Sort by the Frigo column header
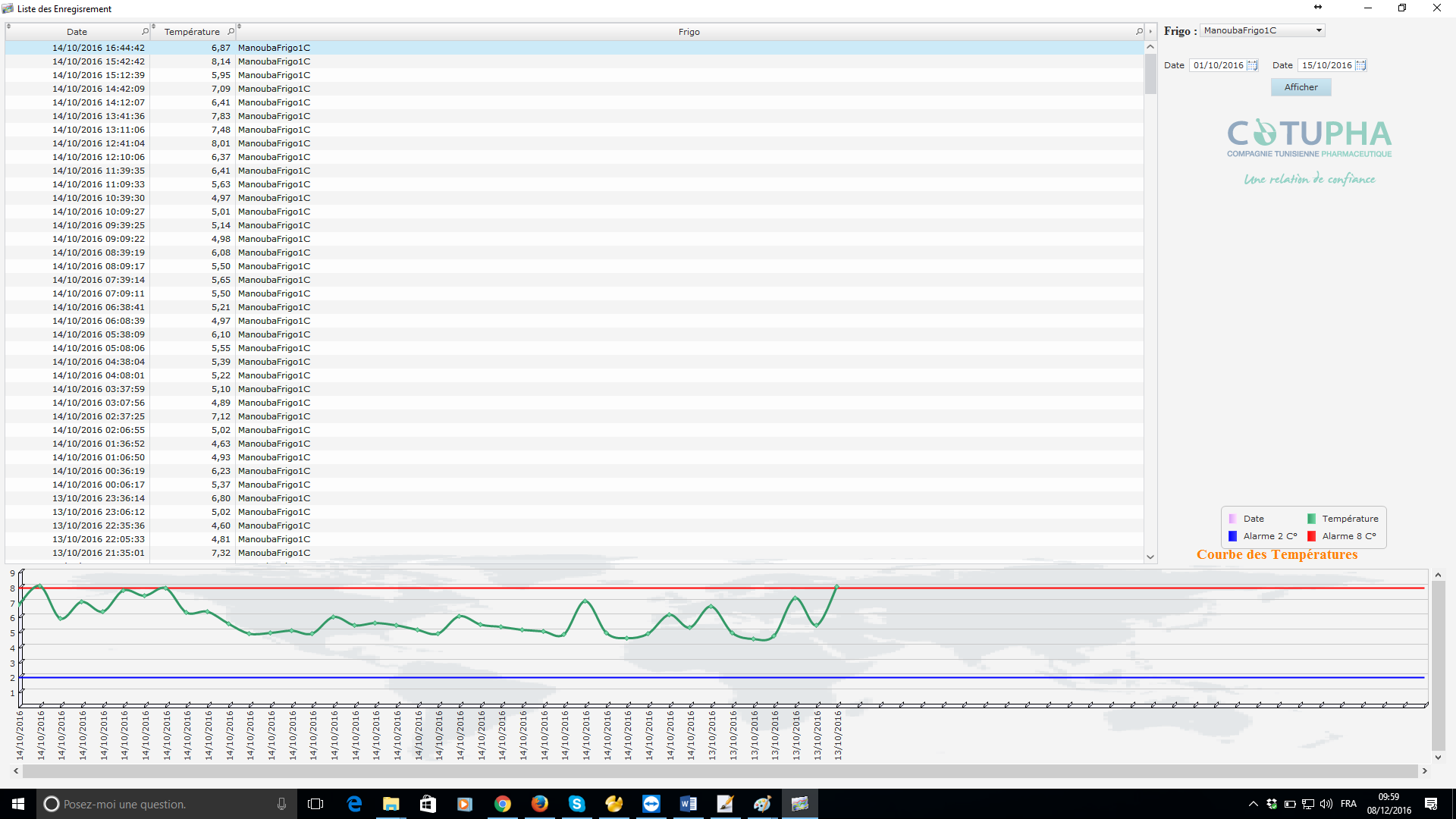 click(689, 32)
